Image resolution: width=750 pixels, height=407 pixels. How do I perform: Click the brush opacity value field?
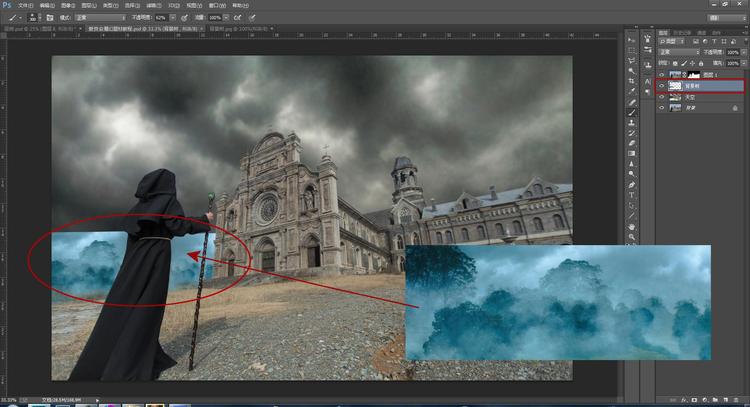[161, 18]
